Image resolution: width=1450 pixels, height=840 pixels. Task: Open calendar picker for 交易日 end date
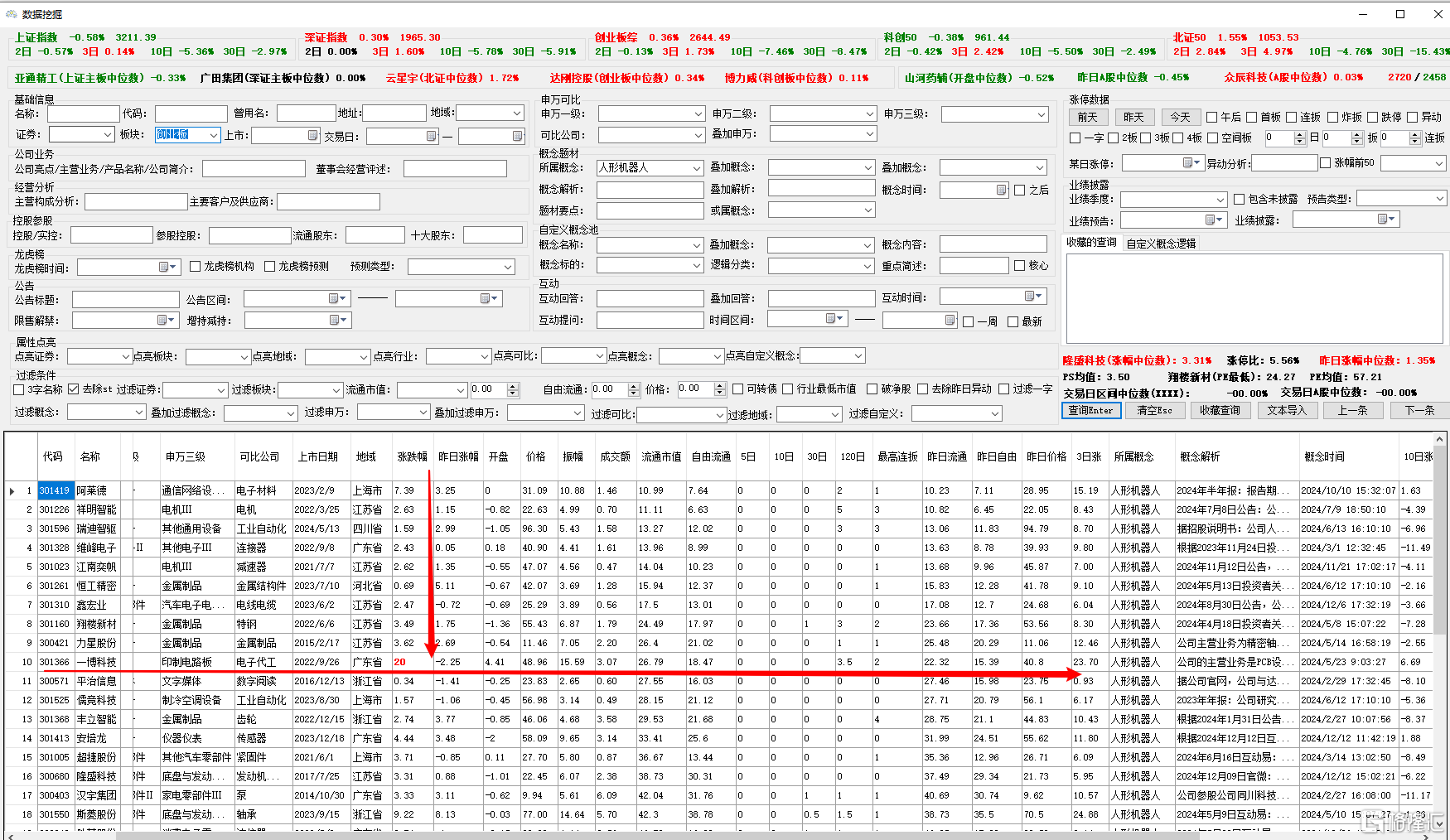click(x=517, y=136)
